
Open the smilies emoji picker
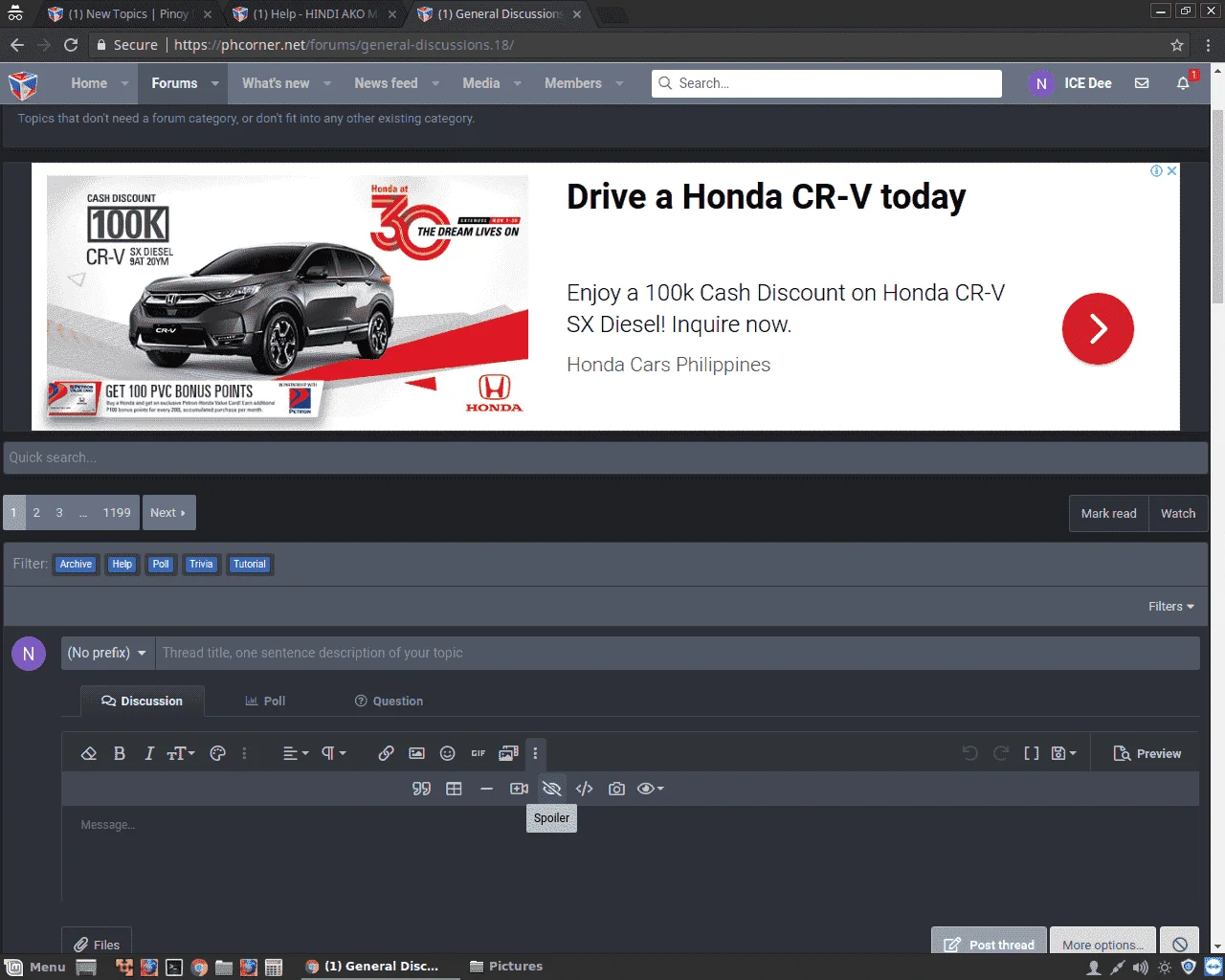point(447,753)
